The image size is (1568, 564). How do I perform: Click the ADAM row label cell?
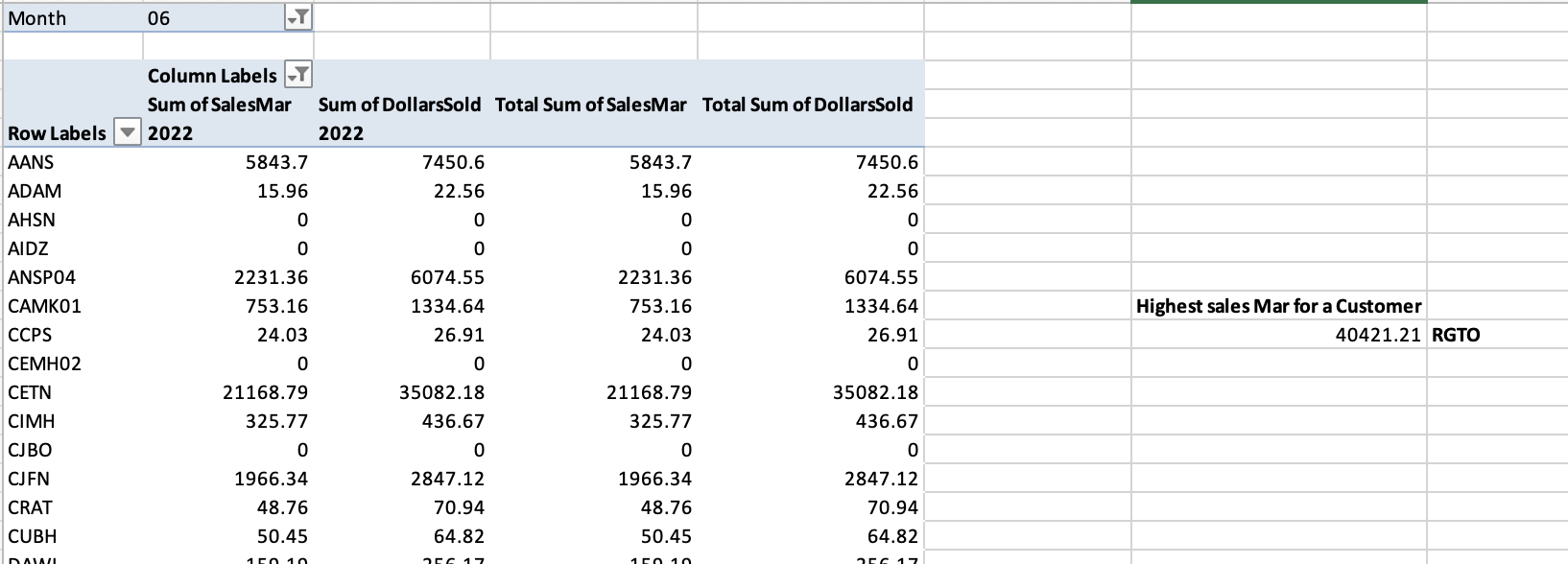pyautogui.click(x=35, y=191)
